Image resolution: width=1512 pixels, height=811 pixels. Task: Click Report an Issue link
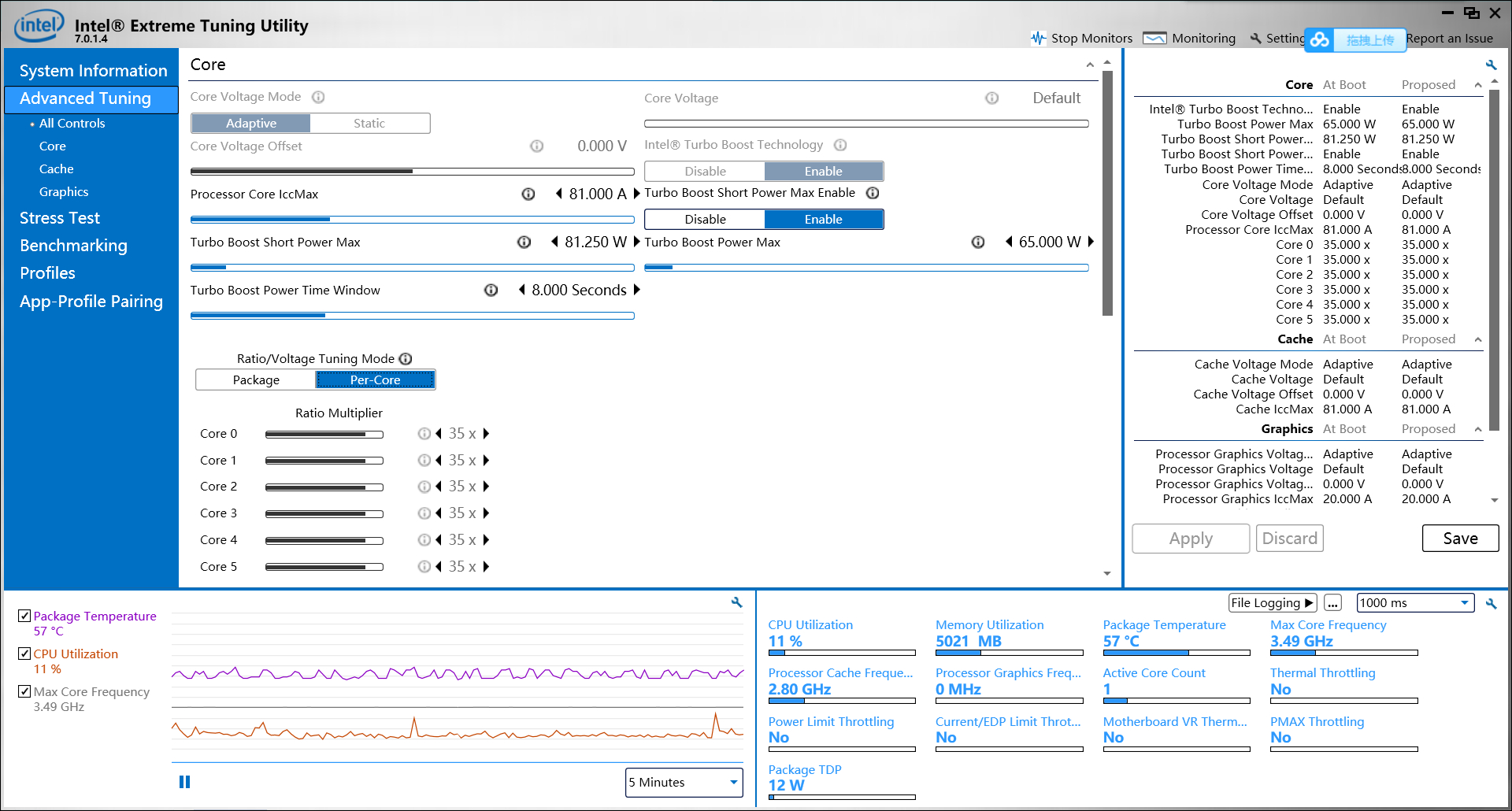pyautogui.click(x=1449, y=38)
